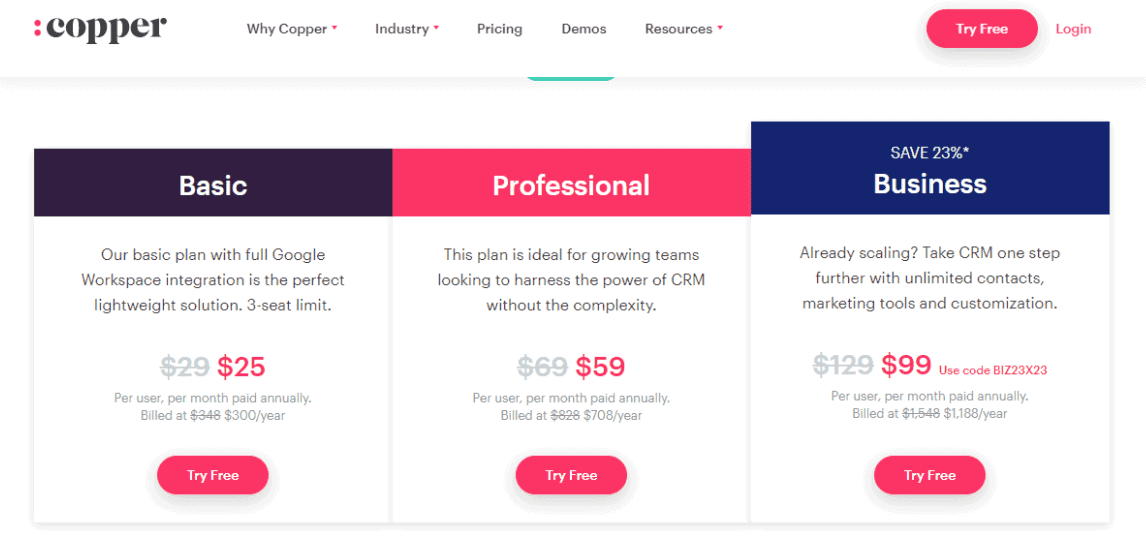
Task: Select the Professional plan header
Action: click(572, 183)
